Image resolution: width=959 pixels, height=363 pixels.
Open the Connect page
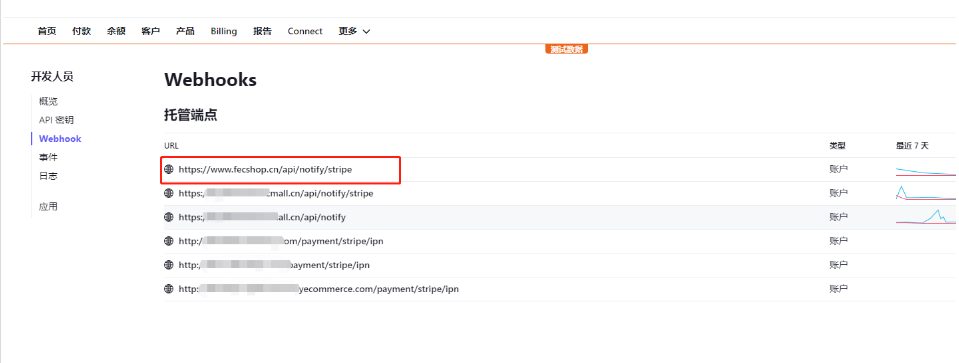point(305,31)
